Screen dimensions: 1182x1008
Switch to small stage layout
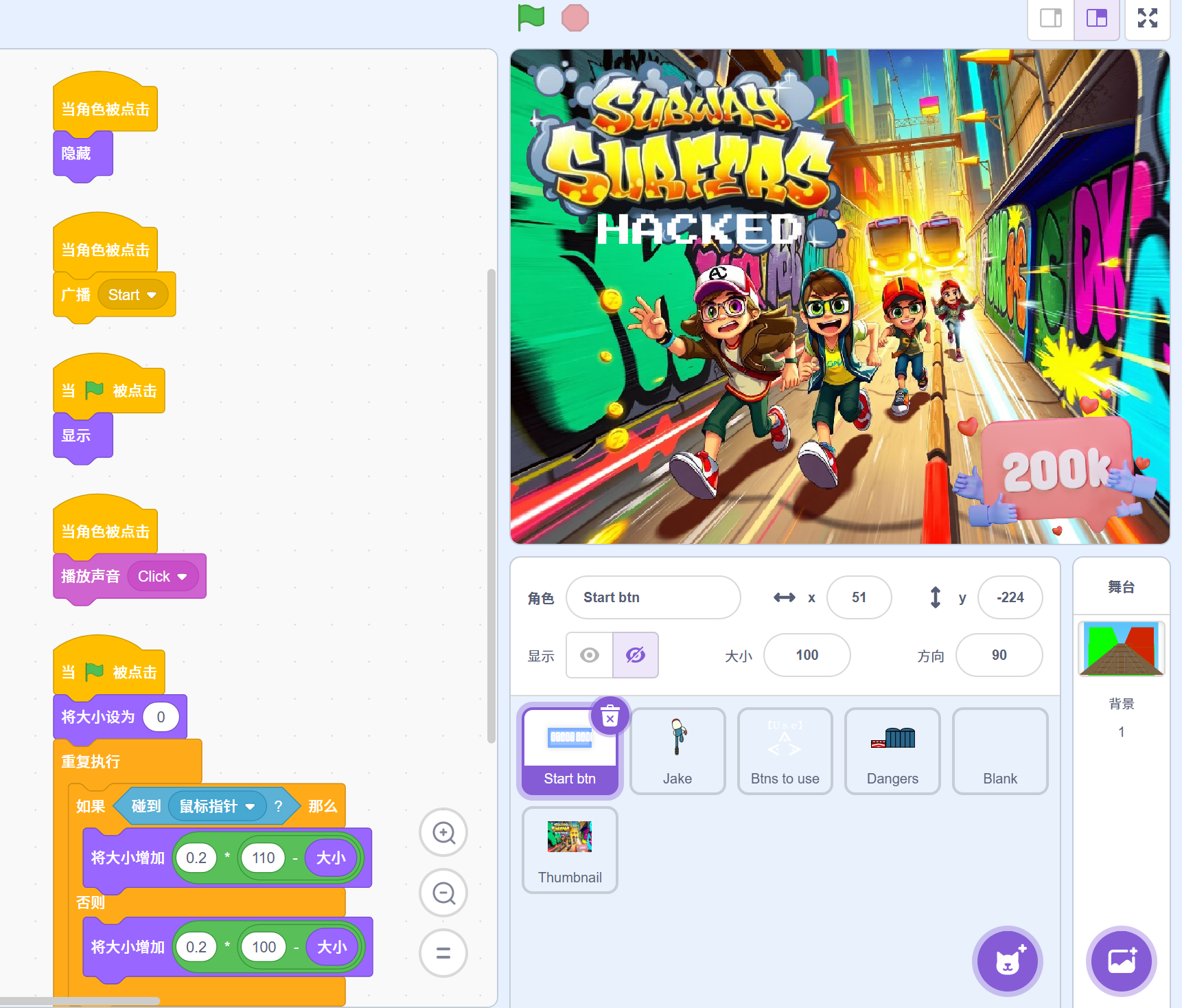(1050, 19)
